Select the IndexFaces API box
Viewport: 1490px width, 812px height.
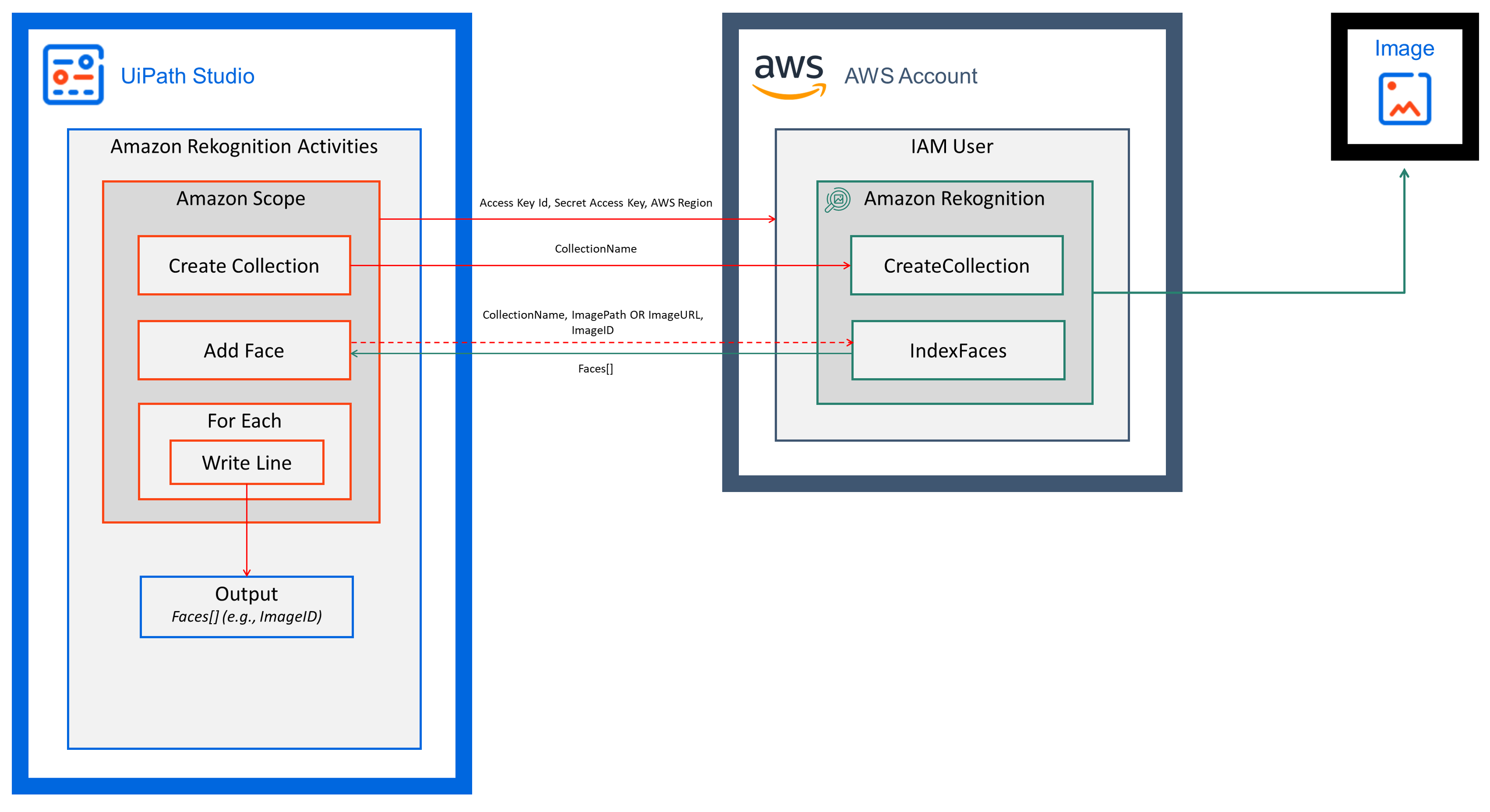pos(958,350)
